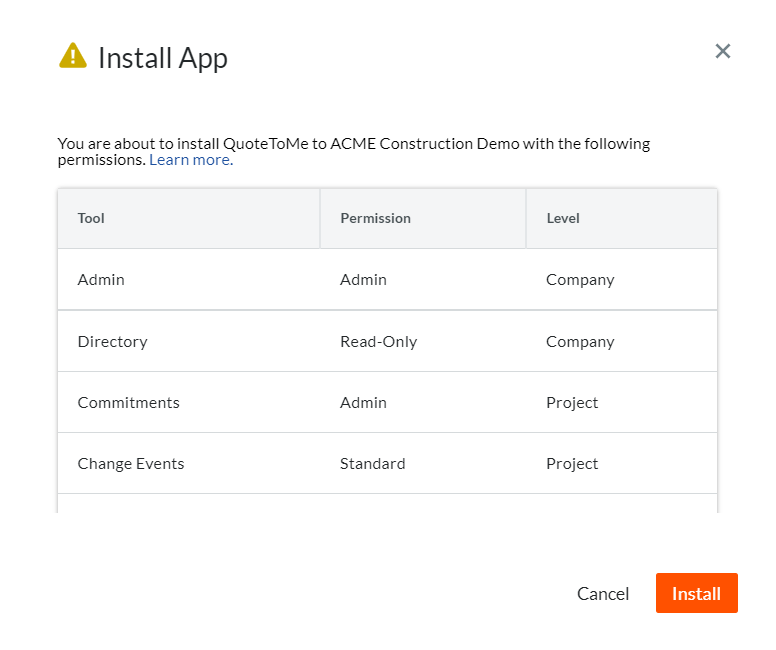
Task: Select the Admin tool row name
Action: tap(101, 280)
